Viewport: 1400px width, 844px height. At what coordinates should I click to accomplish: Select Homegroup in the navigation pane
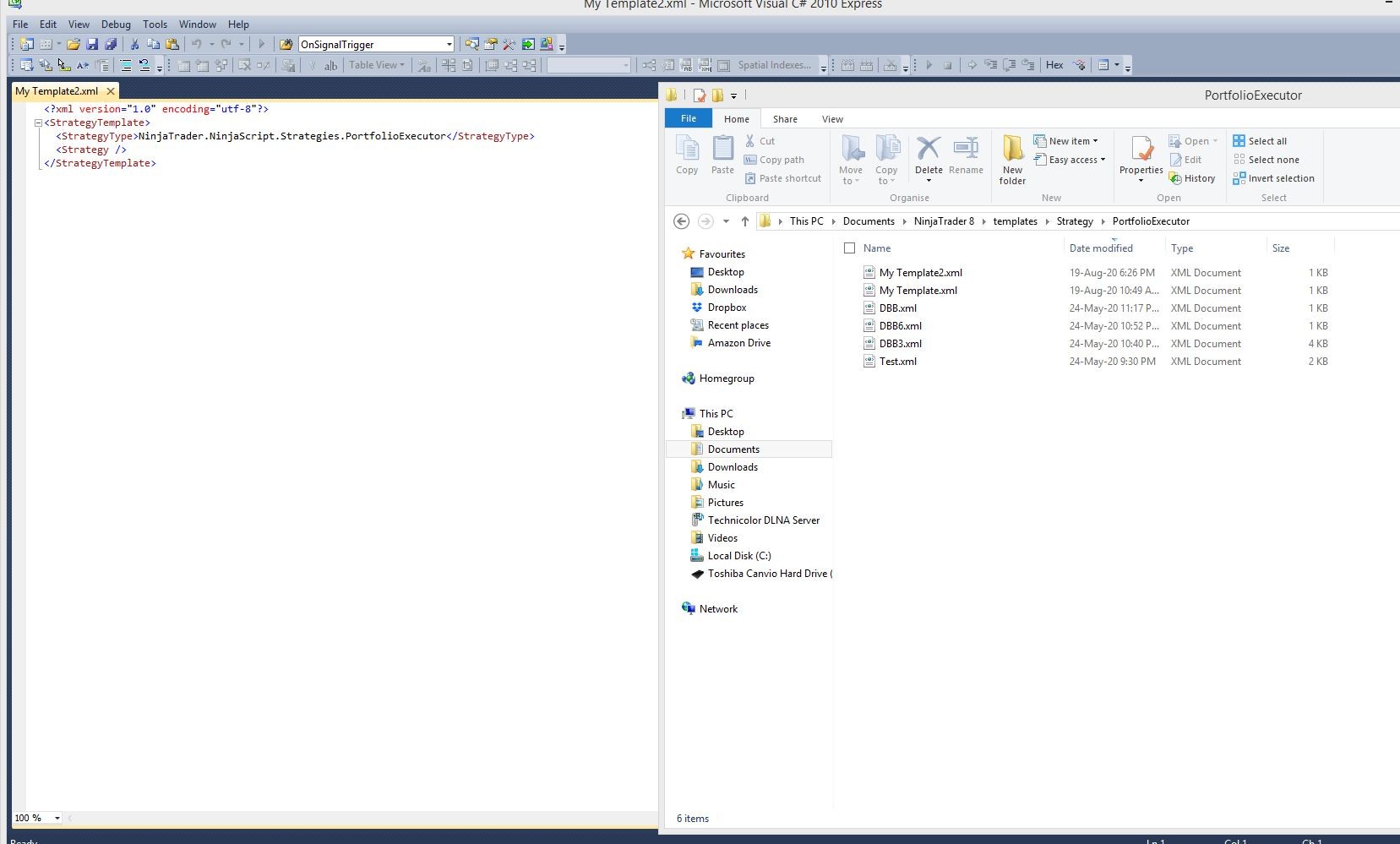[x=727, y=378]
